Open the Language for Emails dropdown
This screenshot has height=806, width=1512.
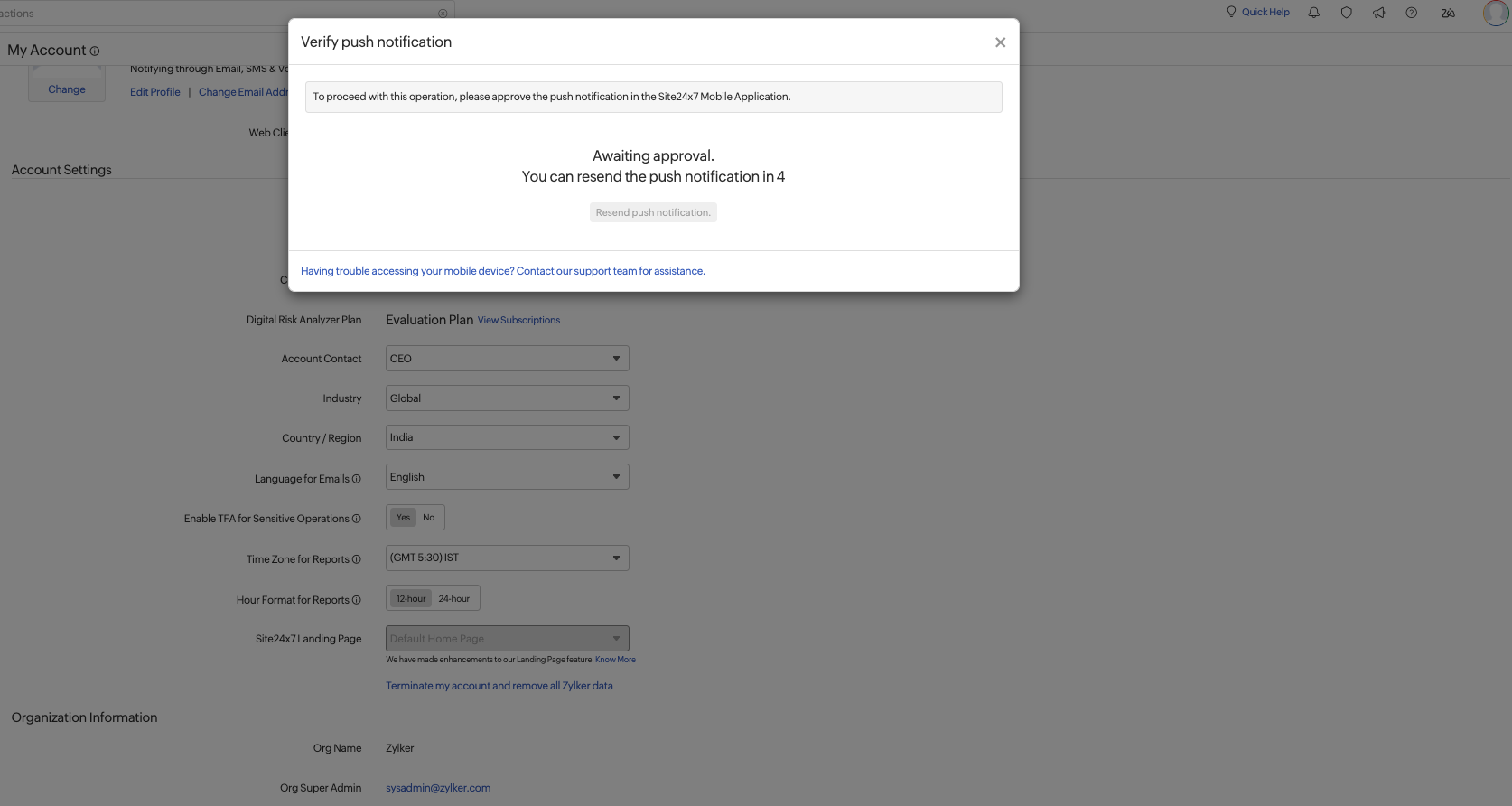point(507,477)
